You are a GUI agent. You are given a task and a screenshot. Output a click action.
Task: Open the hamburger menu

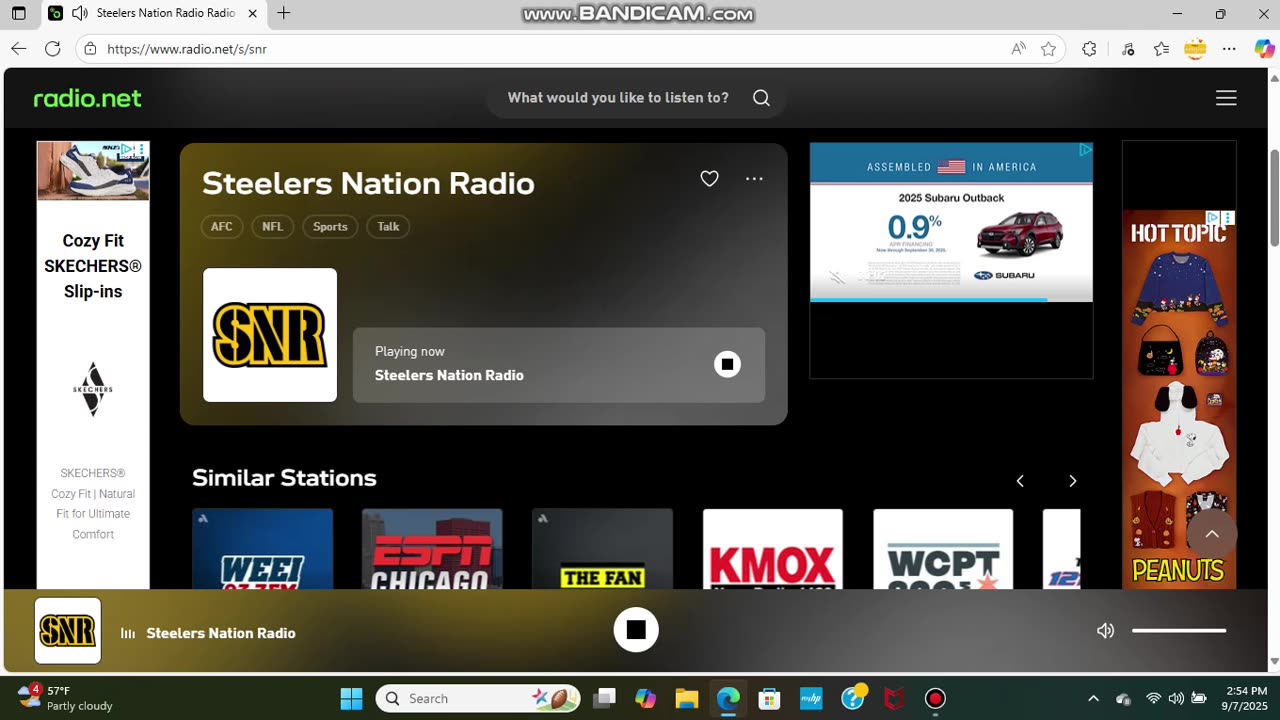click(1226, 98)
